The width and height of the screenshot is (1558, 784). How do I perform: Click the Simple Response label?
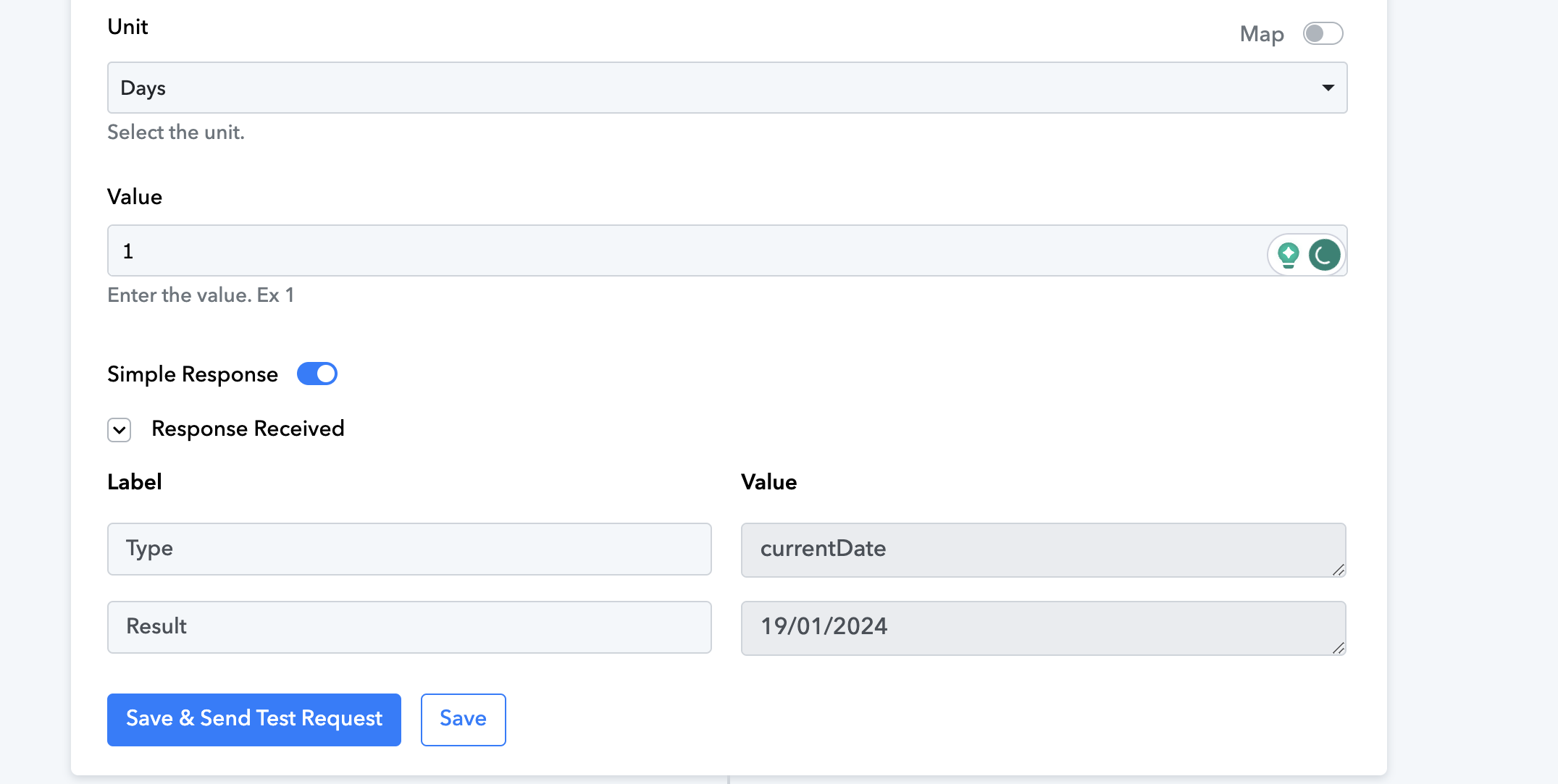(193, 374)
